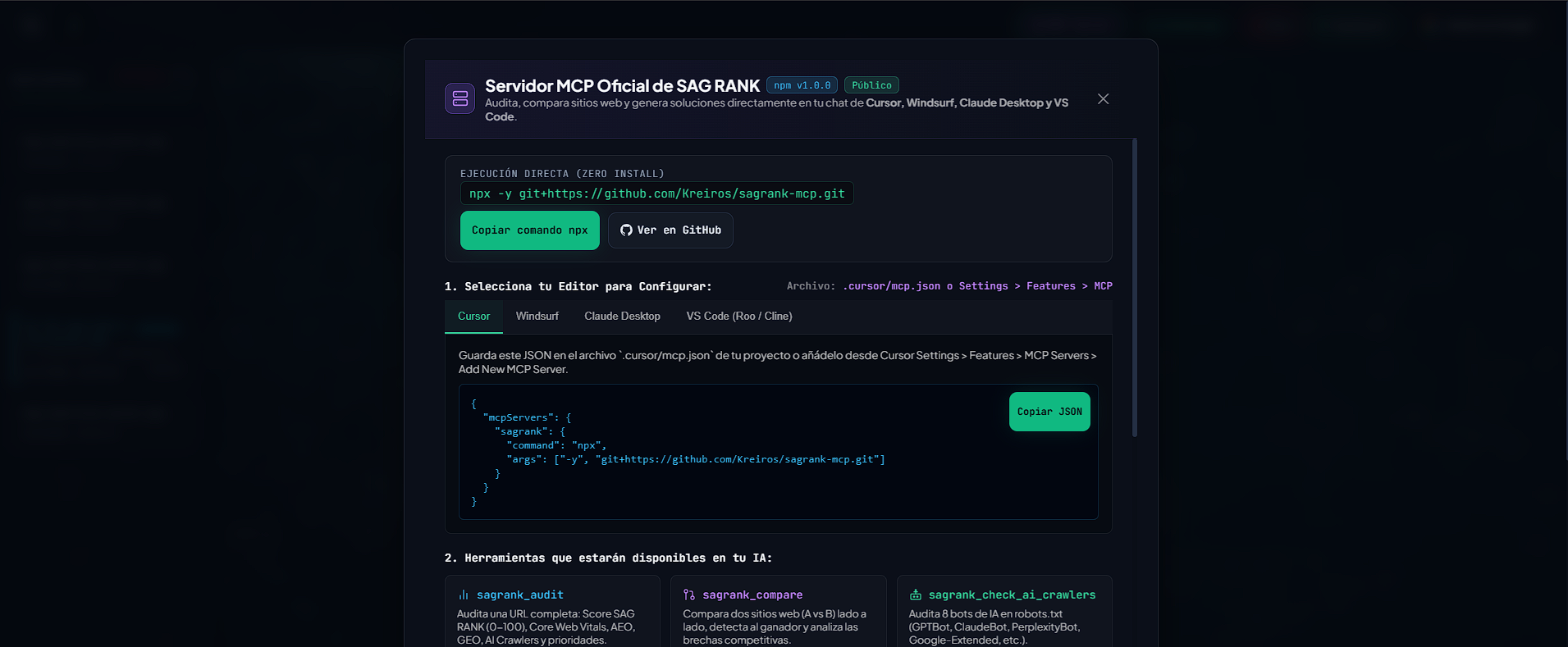Click the "Guarda este JSON" instruction text

click(777, 362)
